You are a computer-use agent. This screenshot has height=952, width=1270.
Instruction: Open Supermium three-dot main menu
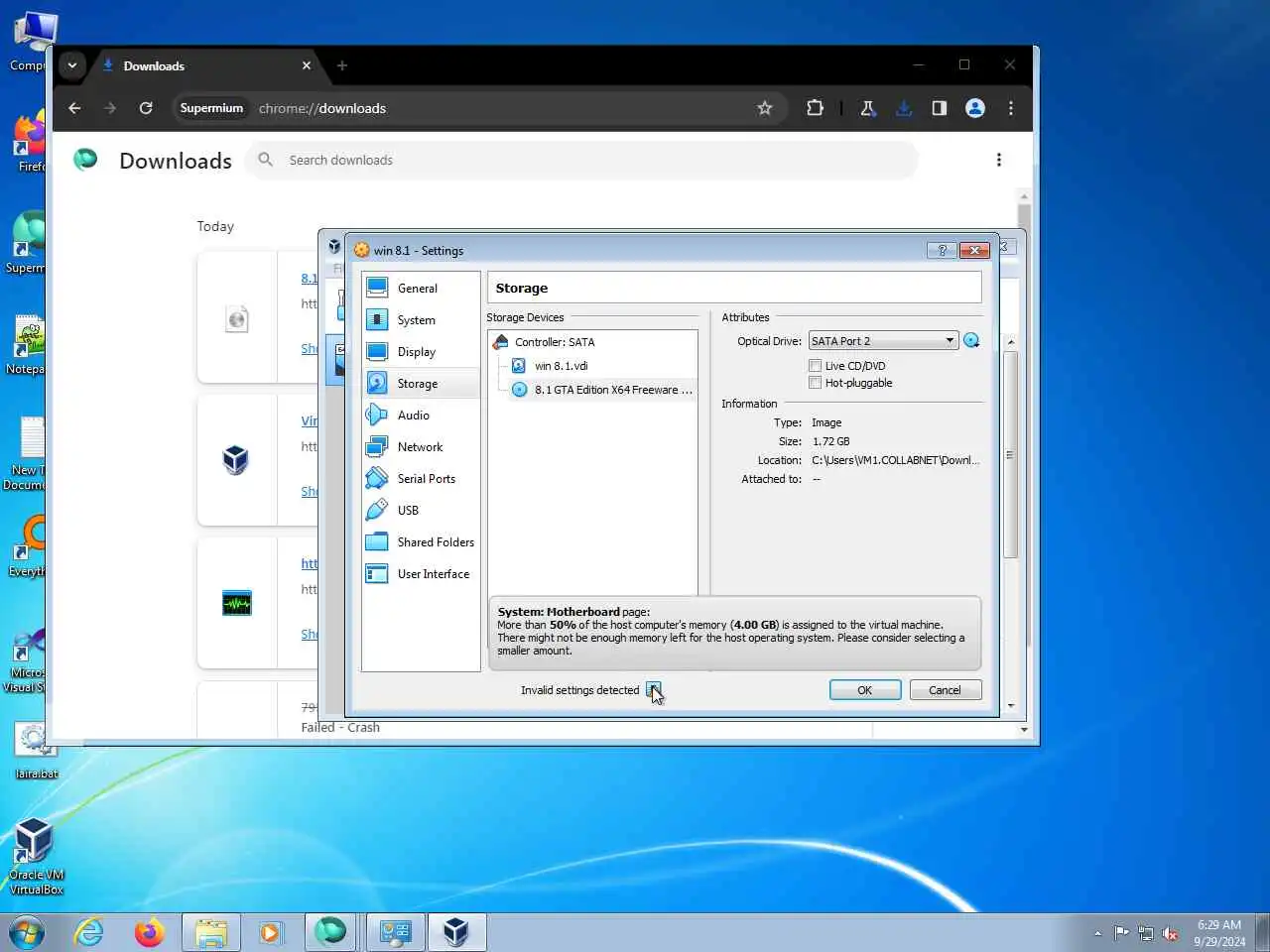(x=1011, y=108)
